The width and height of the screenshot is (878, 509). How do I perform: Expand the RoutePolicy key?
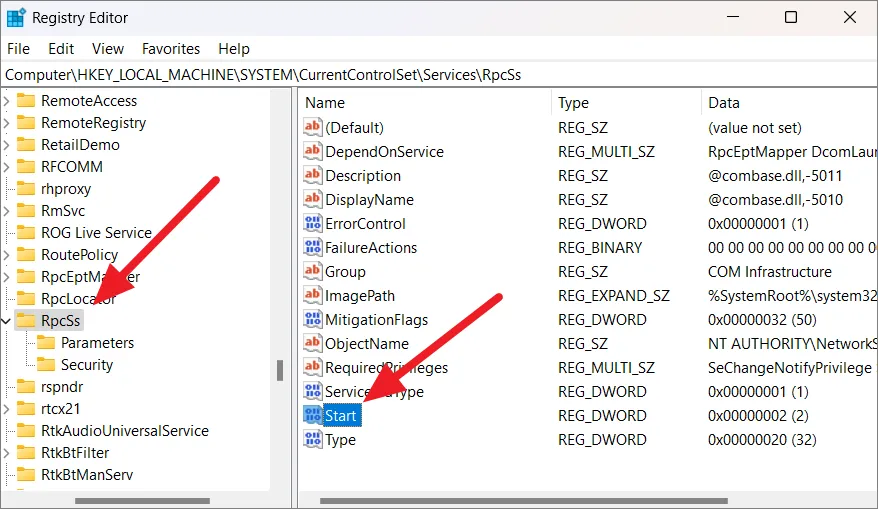tap(6, 255)
